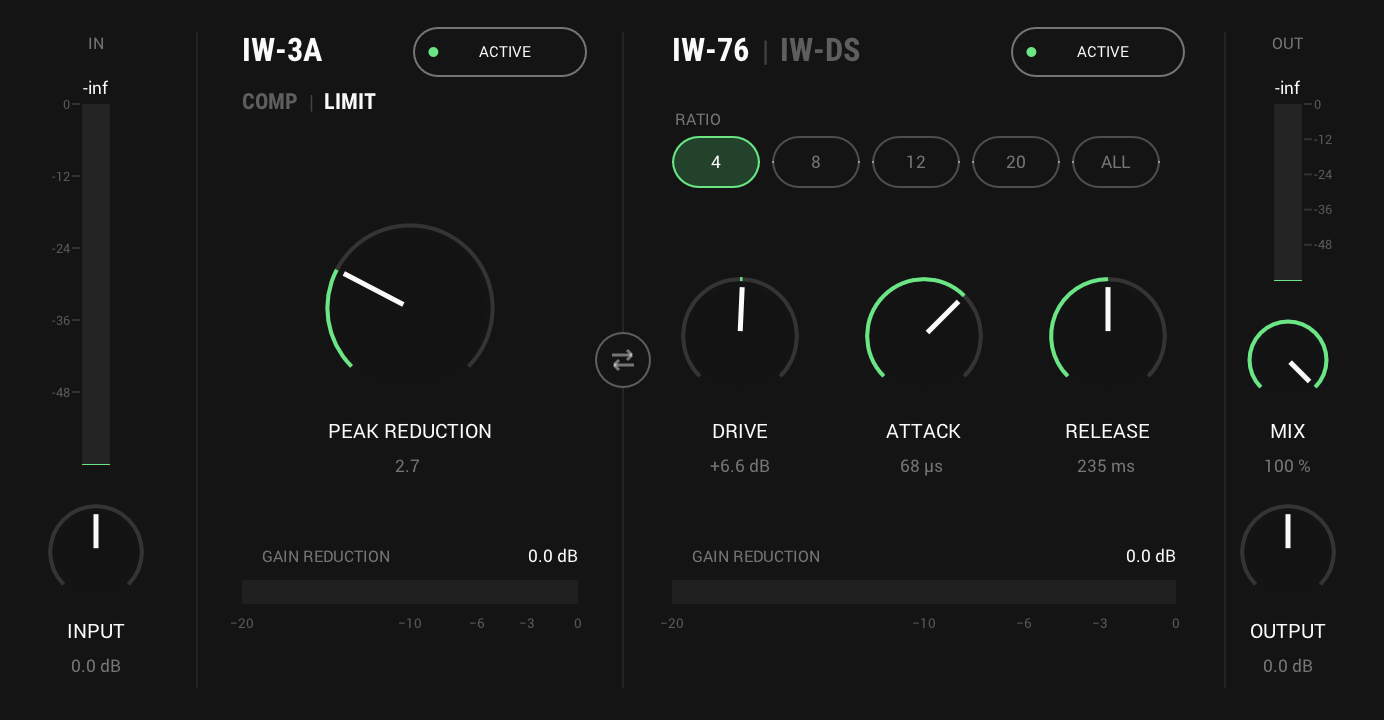Select ratio 8
Screen dimensions: 1384x720
point(816,162)
